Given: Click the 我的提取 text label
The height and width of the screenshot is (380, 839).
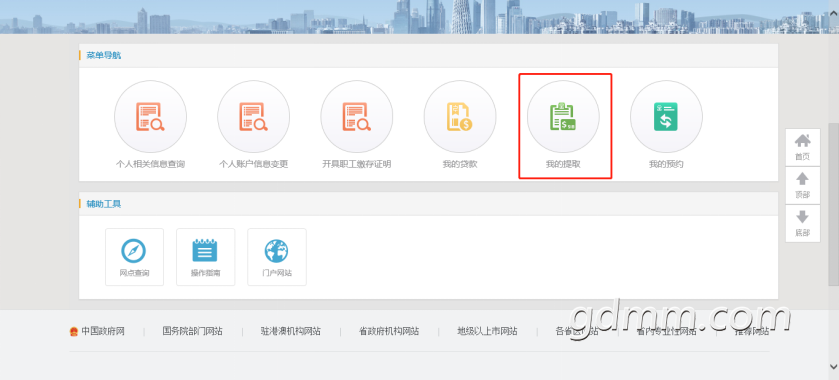Looking at the screenshot, I should click(x=563, y=164).
